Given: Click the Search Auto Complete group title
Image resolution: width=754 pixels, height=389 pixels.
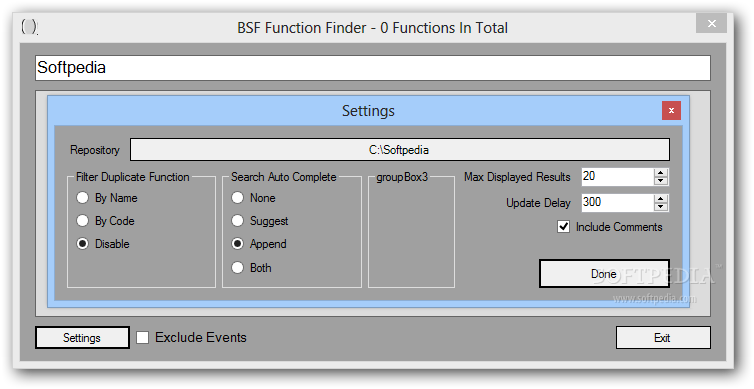Looking at the screenshot, I should point(284,177).
